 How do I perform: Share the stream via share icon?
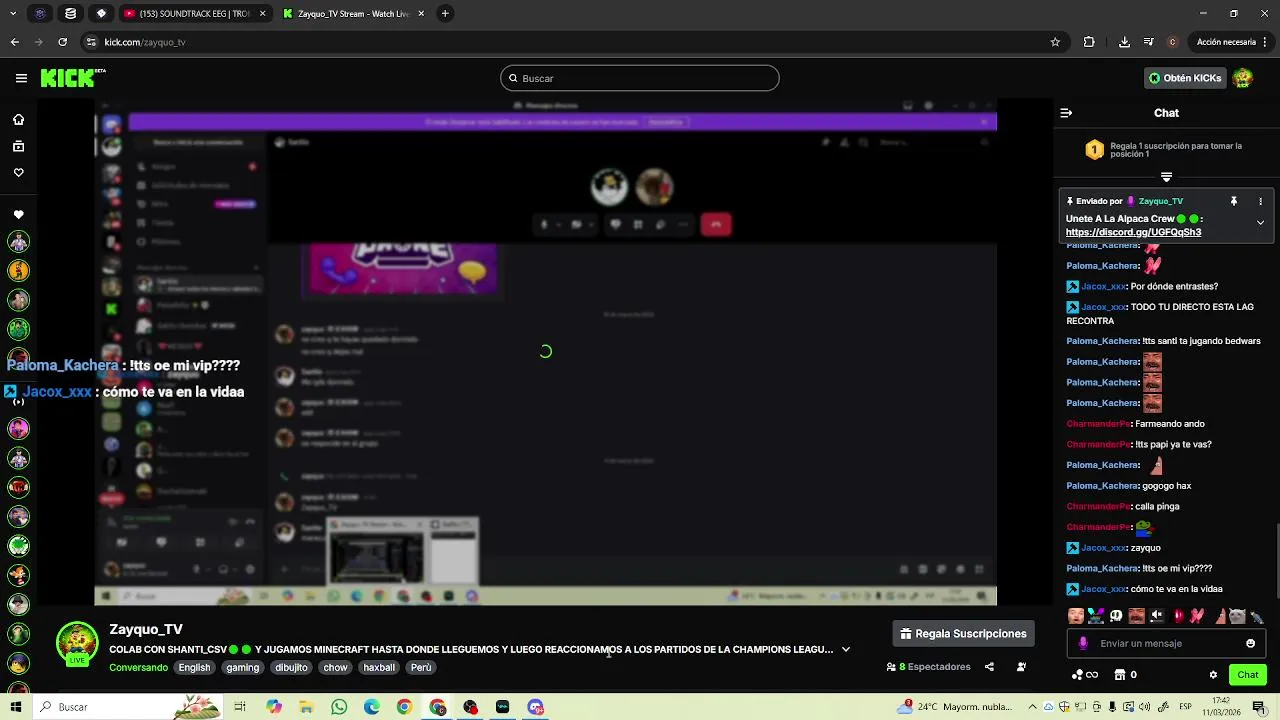989,667
